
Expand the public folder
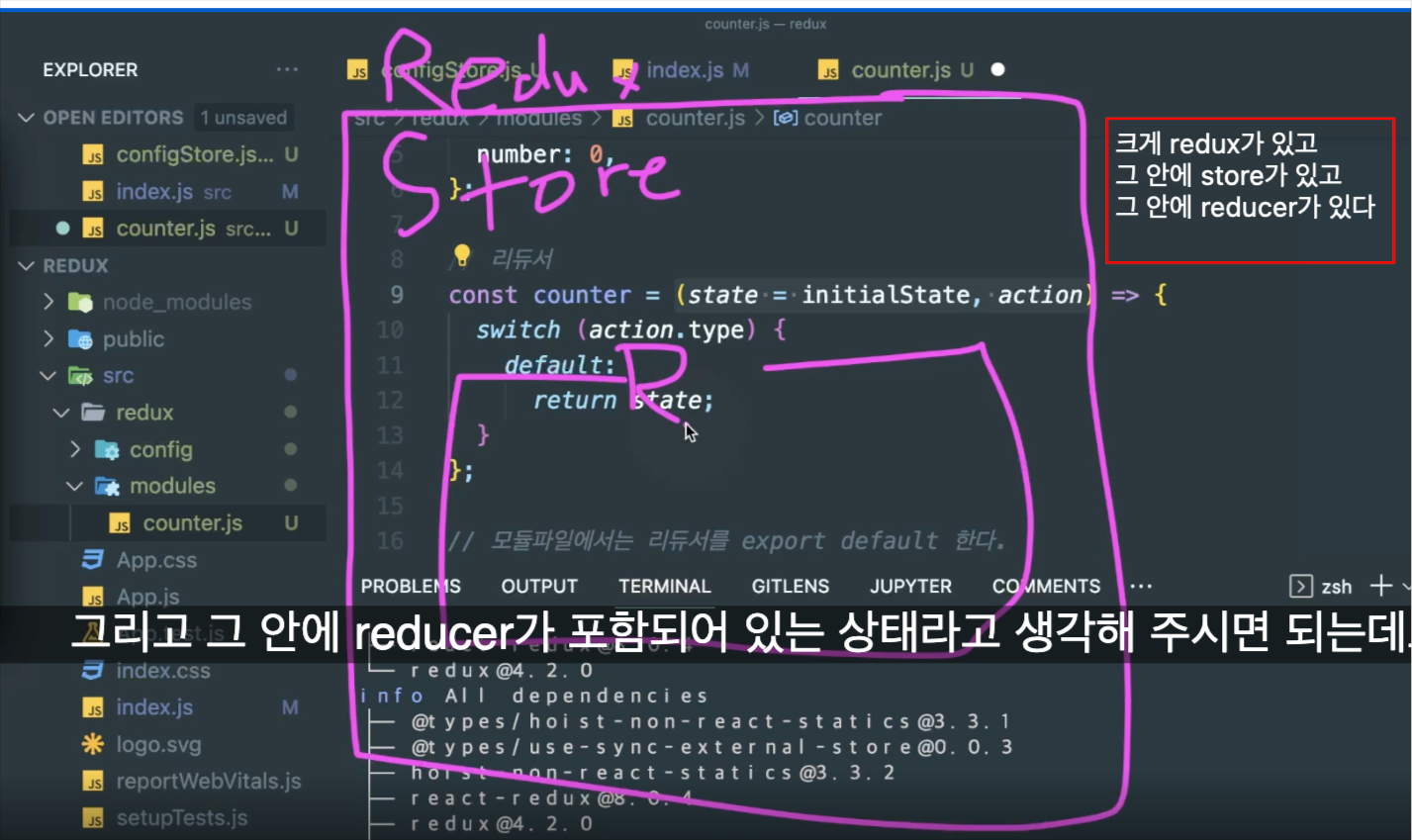point(48,338)
